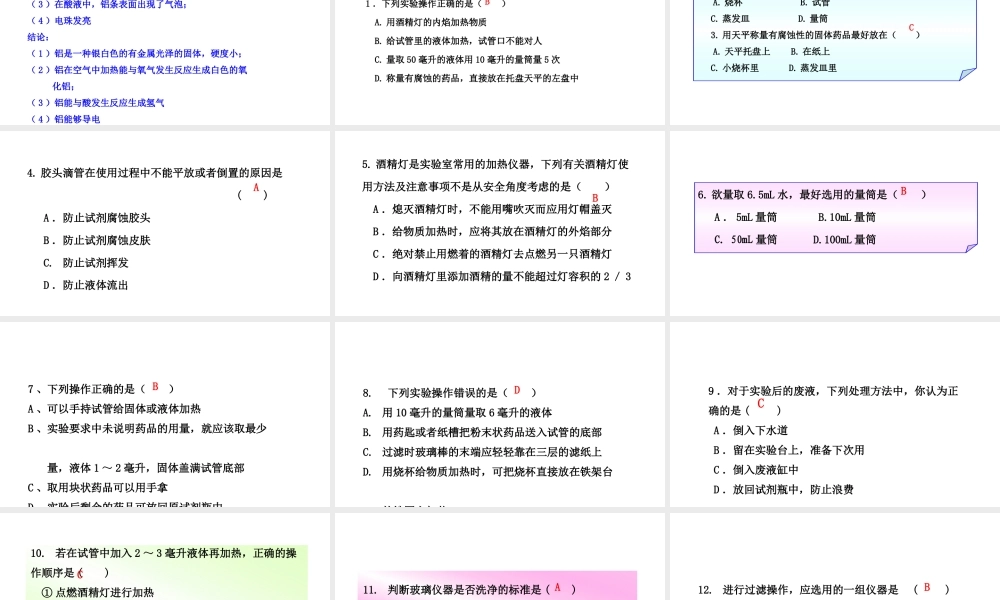The image size is (1000, 600).
Task: Open the slide with question 8 下列实验操作错误的是
Action: tap(499, 414)
